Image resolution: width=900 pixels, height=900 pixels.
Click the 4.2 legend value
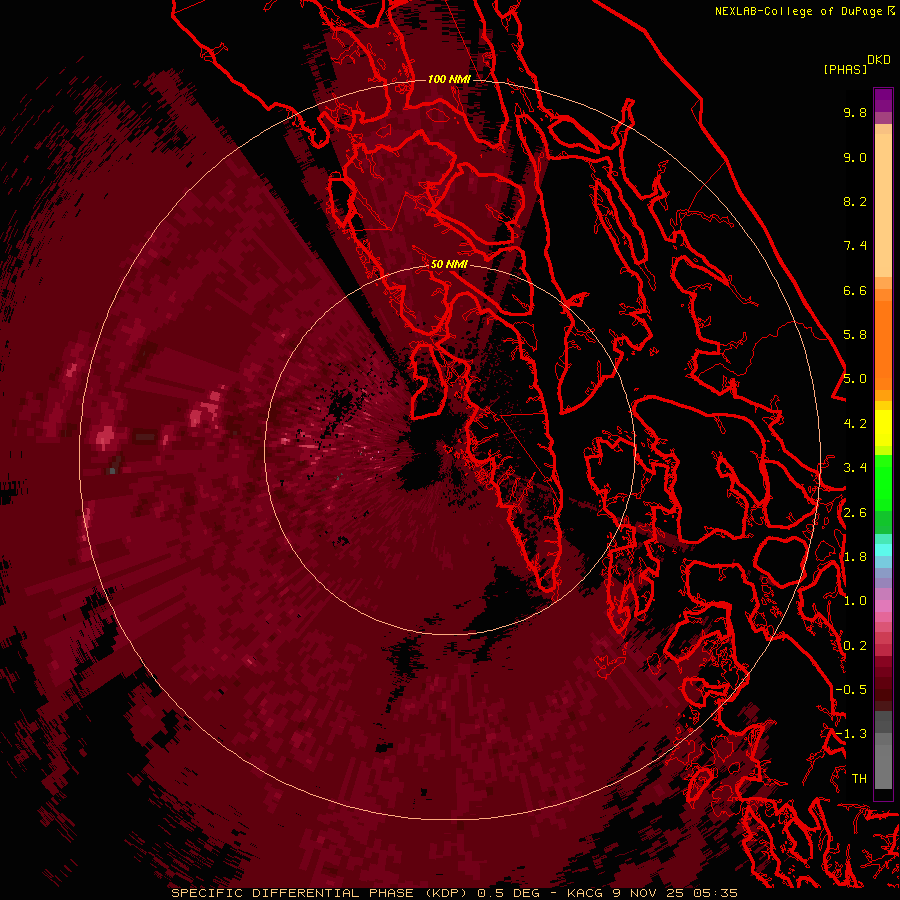point(855,424)
